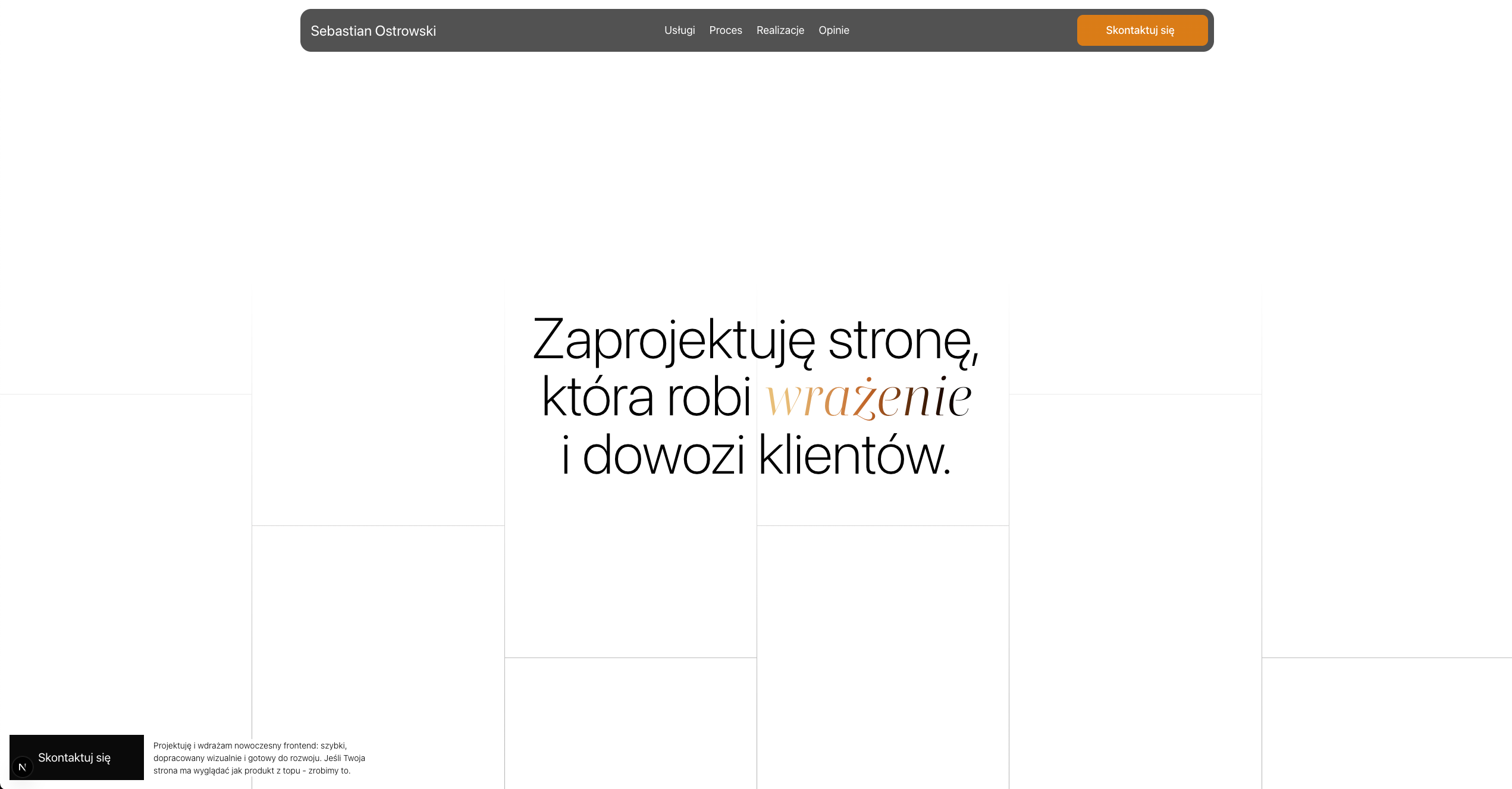
Task: Click paragraph line starting strona ma wyglądać
Action: [252, 771]
